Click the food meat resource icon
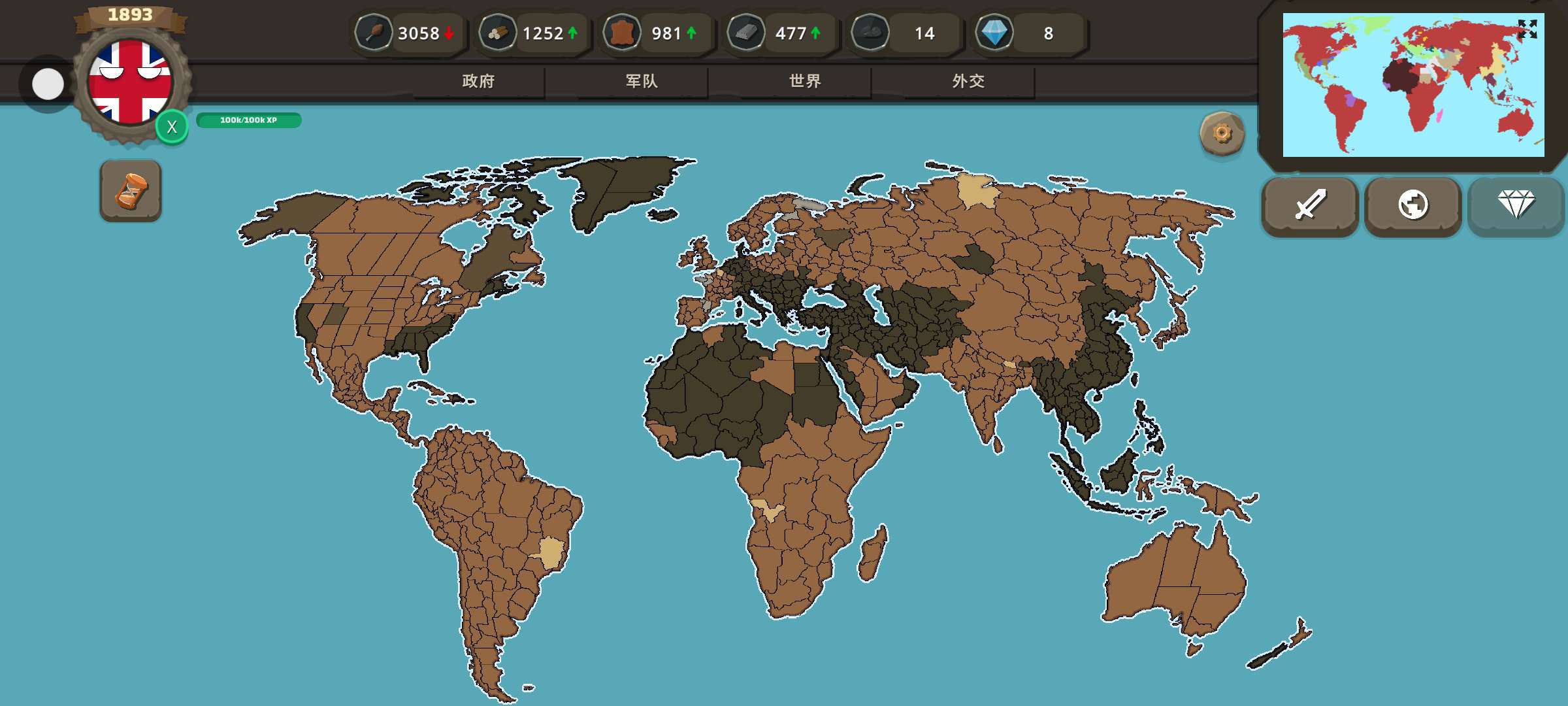 [373, 33]
